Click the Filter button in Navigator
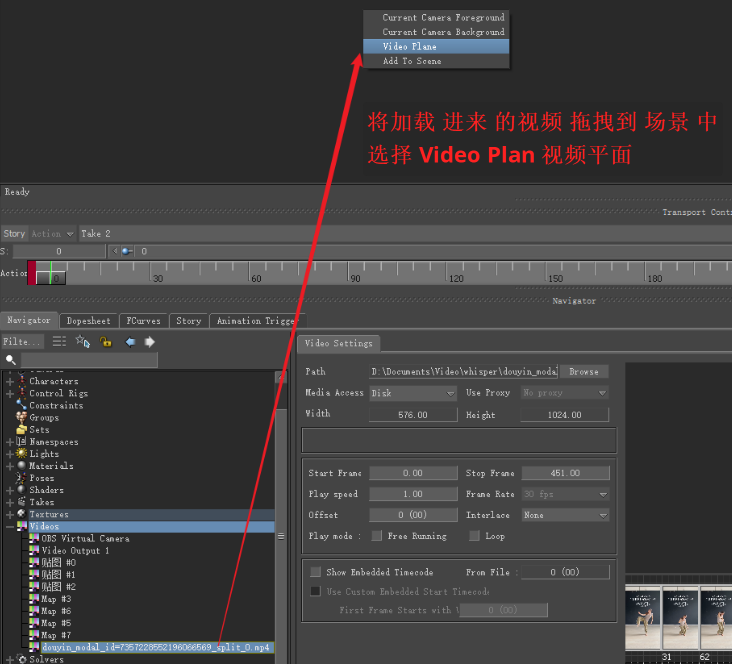 (x=21, y=342)
